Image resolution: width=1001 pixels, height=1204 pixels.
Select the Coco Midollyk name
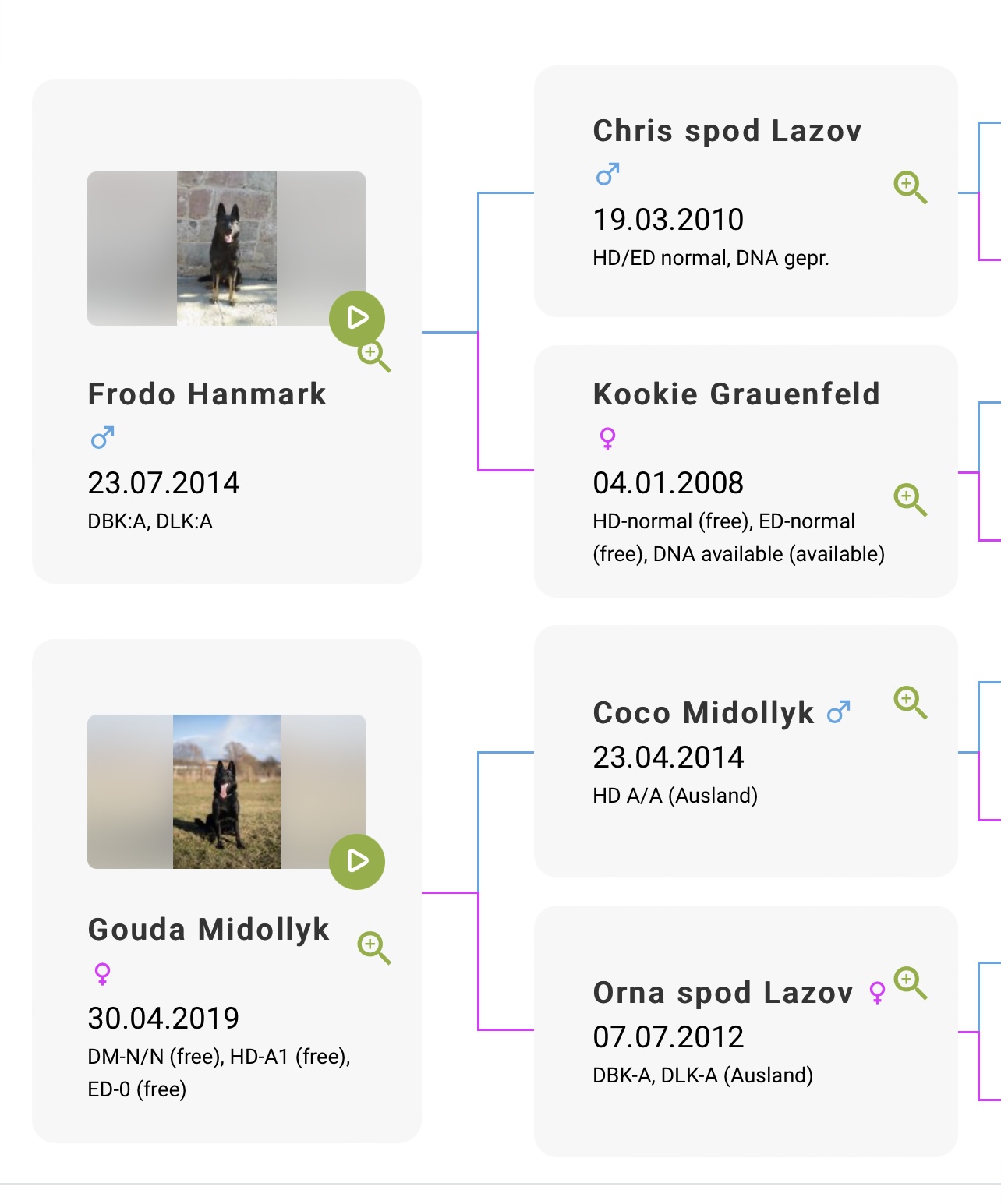(703, 713)
